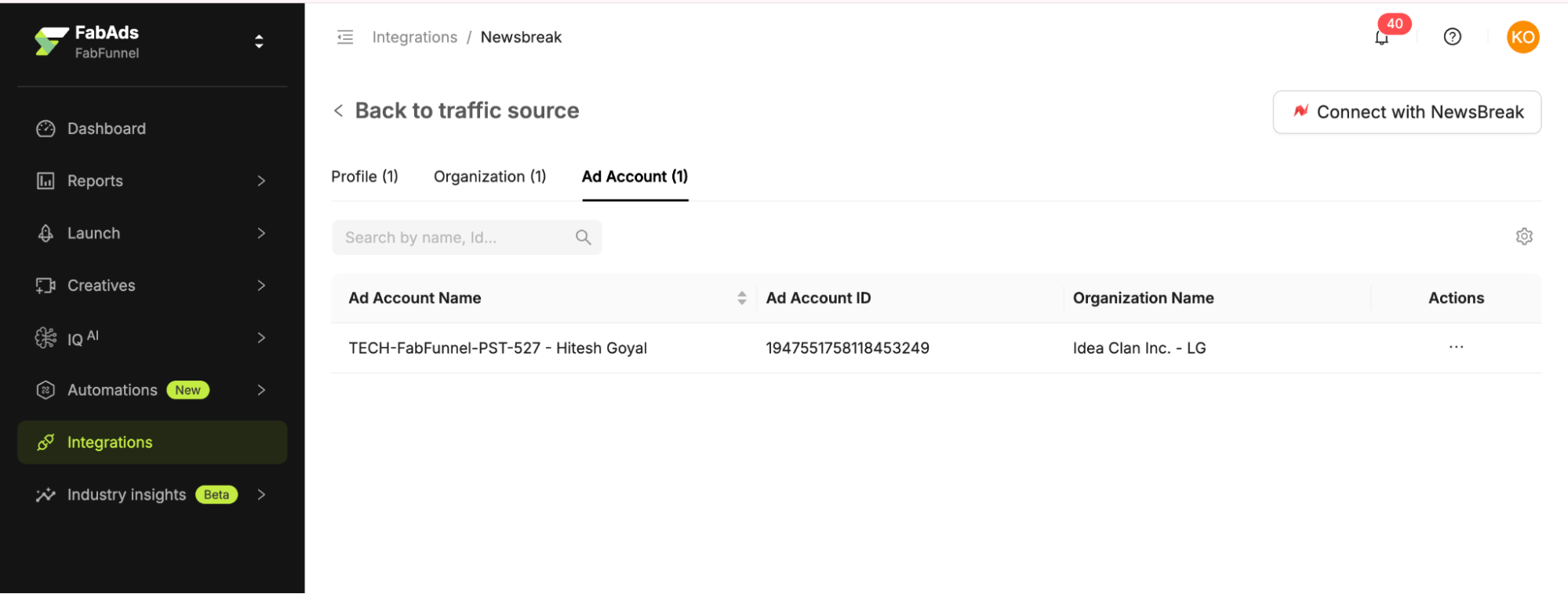1568x594 pixels.
Task: Open Dashboard from the sidebar
Action: [107, 129]
